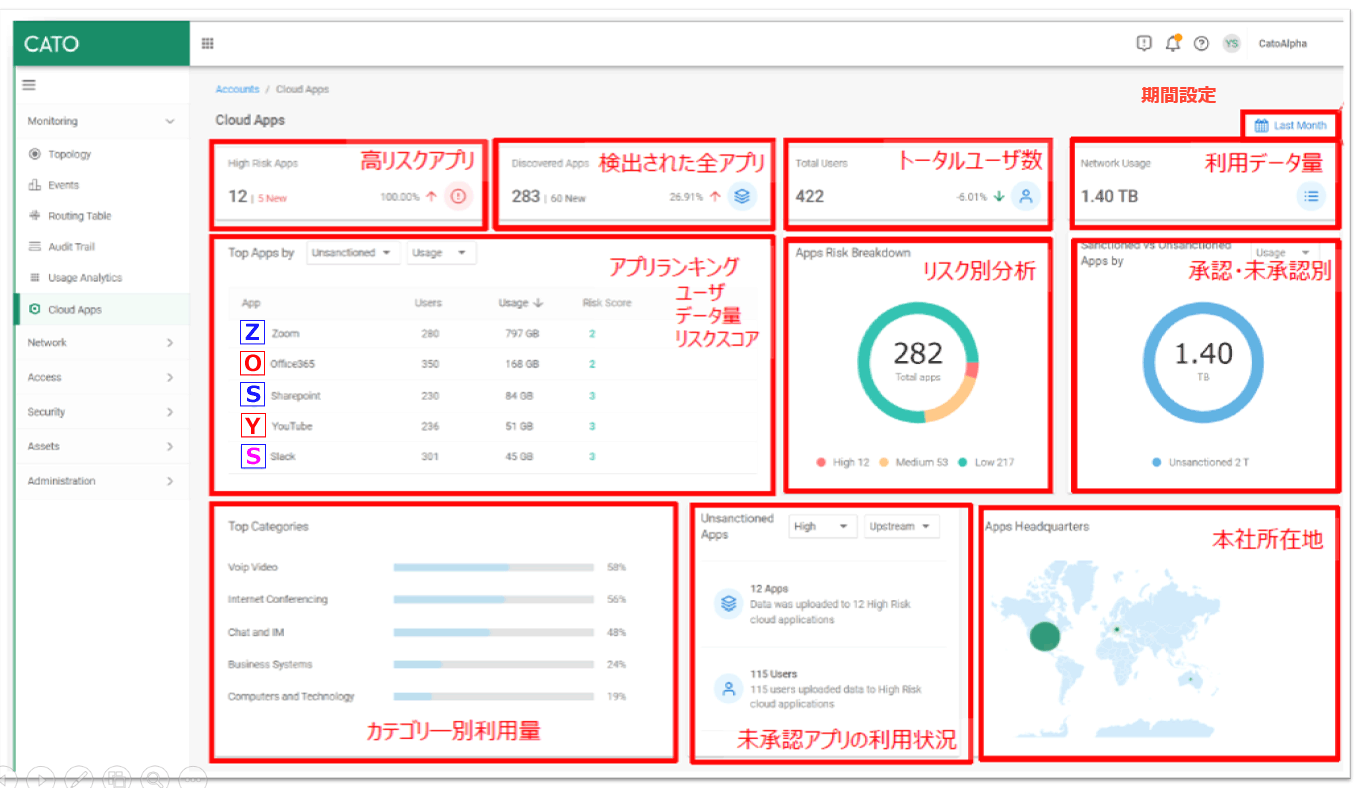Click the Voip Video usage bar
Viewport: 1361px width, 788px height.
[493, 567]
